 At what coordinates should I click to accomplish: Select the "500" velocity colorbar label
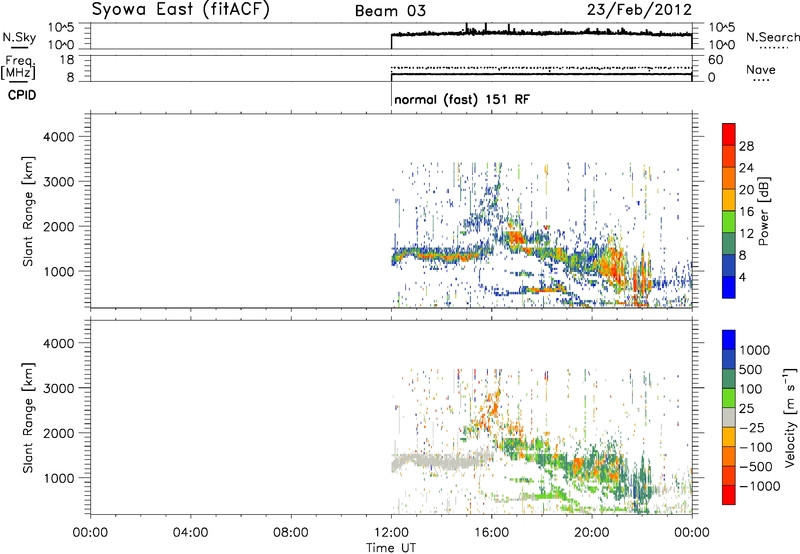pos(751,370)
